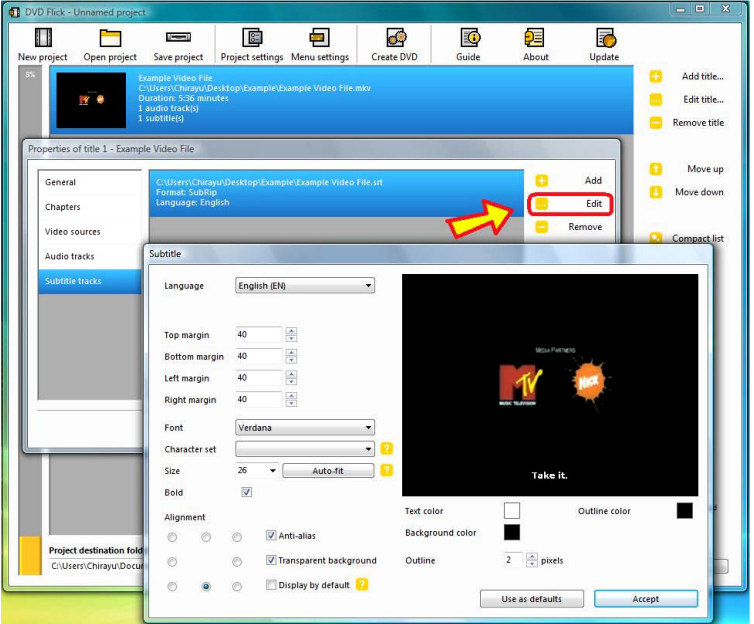The image size is (754, 624).
Task: Select top-left alignment radio button
Action: pos(172,537)
